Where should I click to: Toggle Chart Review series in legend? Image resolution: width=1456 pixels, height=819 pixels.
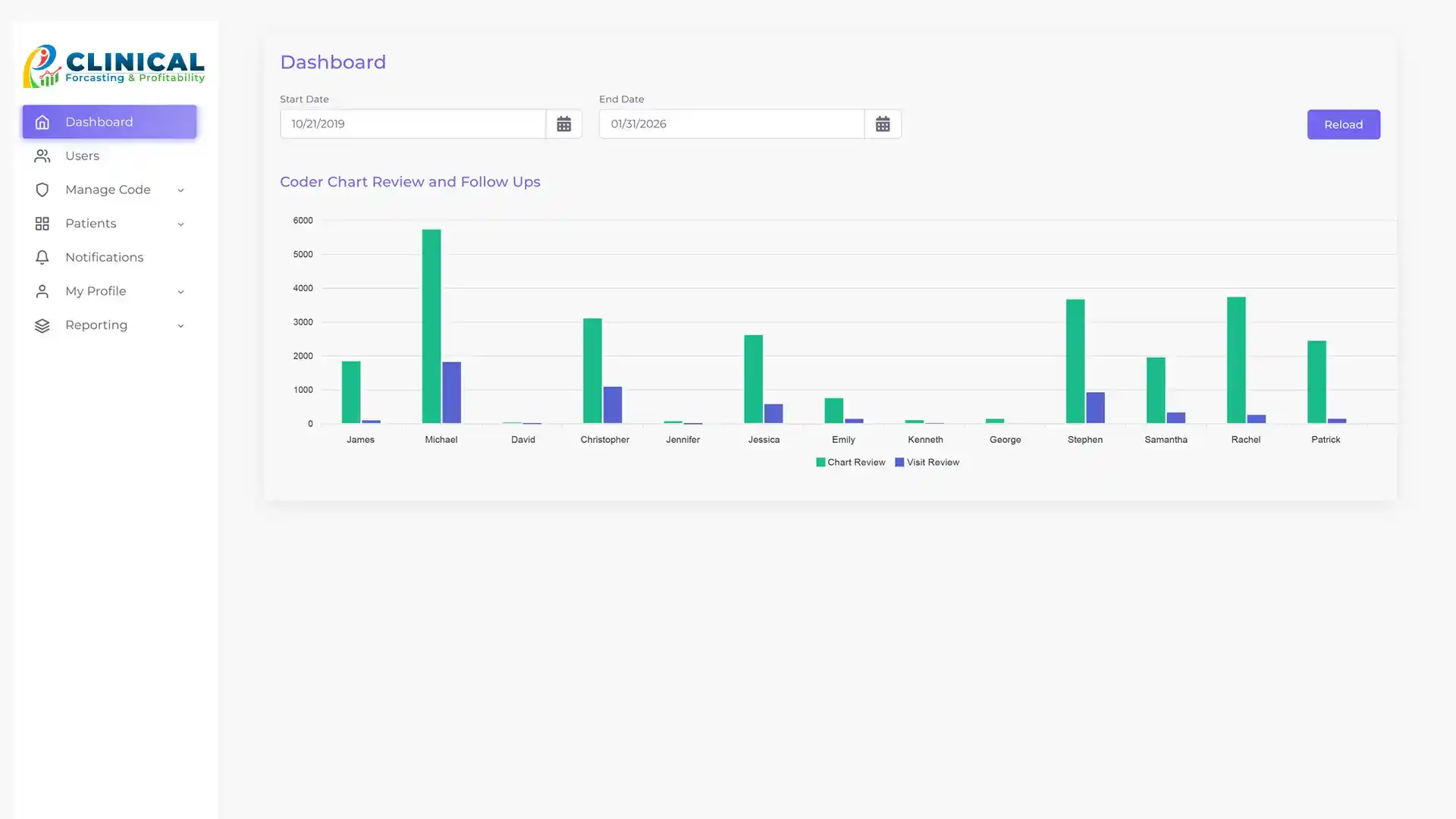(x=850, y=462)
